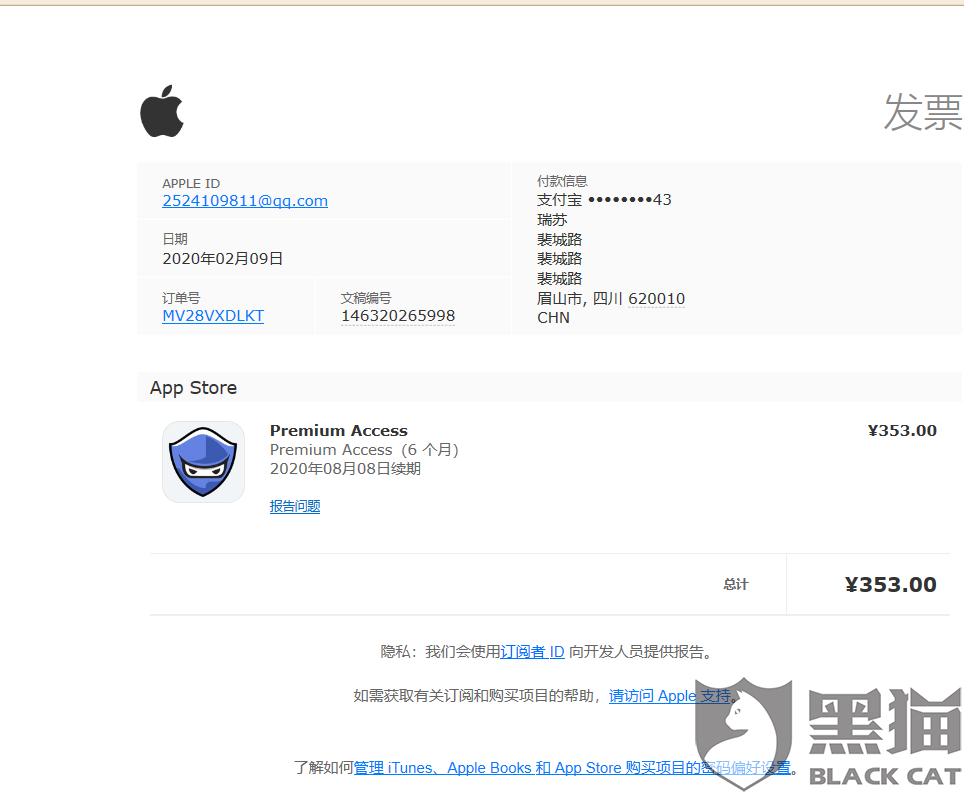
Task: Click the 眉山市, 四川 address line
Action: [610, 299]
